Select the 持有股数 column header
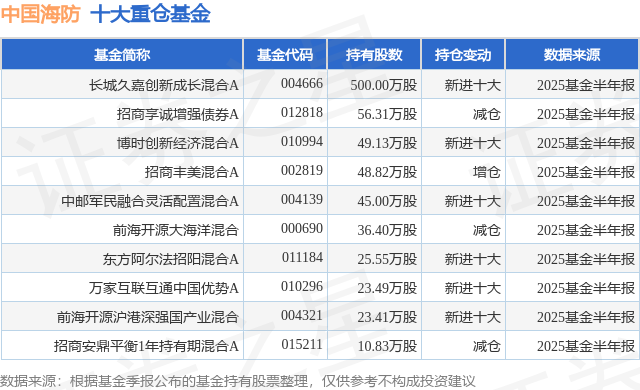Viewport: 640px width, 390px height. point(374,55)
